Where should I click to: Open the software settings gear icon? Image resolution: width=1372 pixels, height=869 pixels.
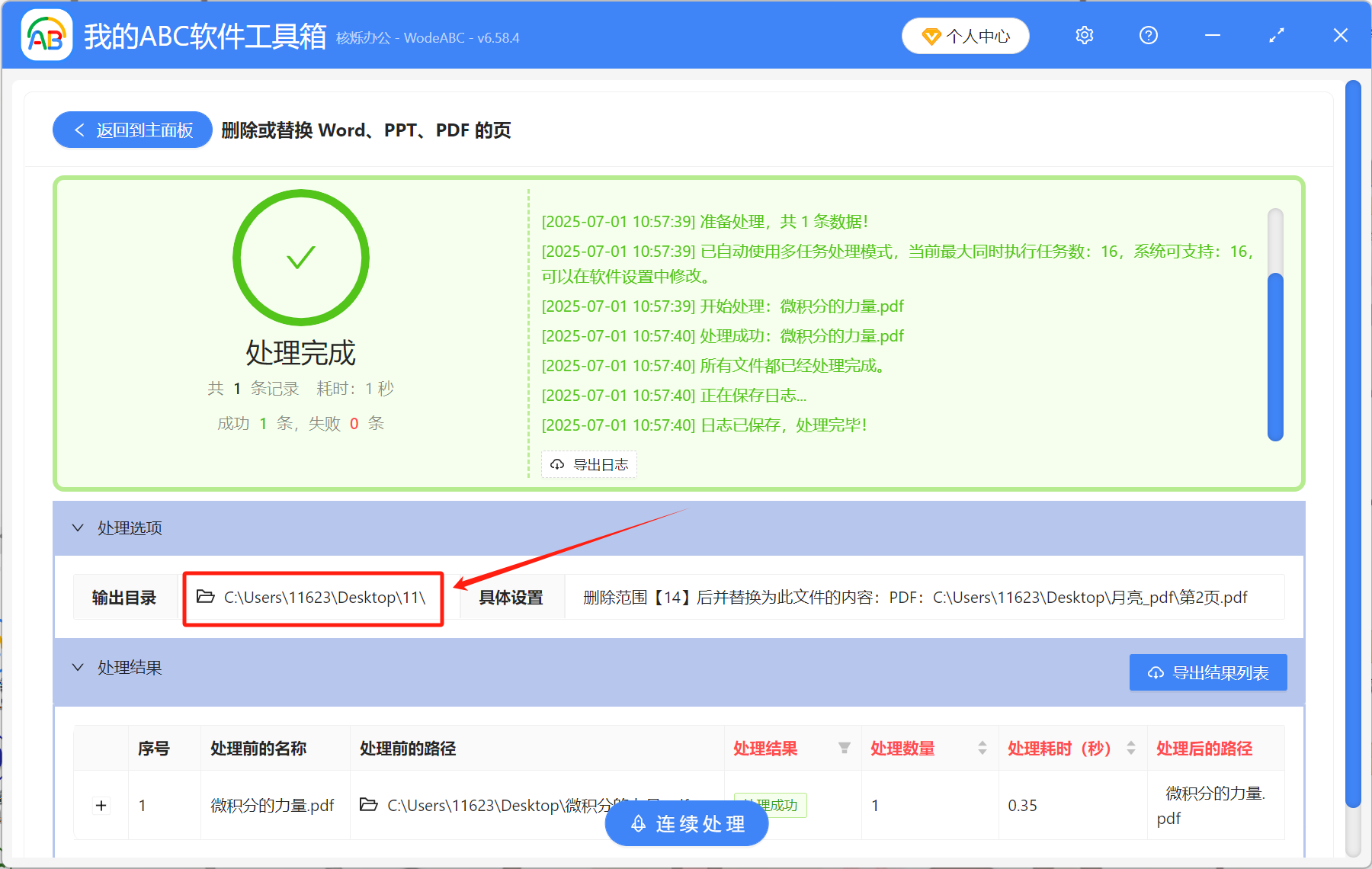coord(1084,35)
